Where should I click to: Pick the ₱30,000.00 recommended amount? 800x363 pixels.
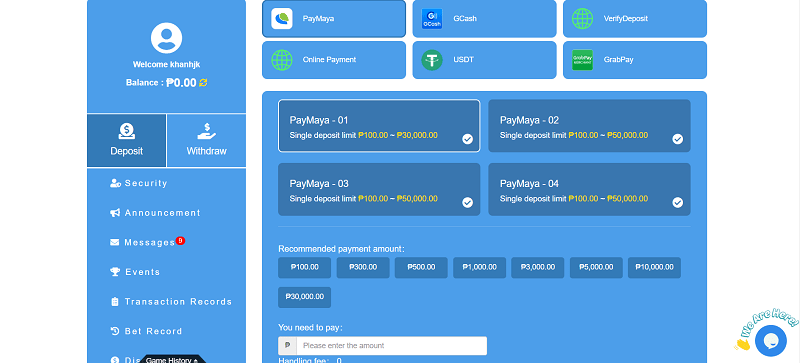[305, 297]
